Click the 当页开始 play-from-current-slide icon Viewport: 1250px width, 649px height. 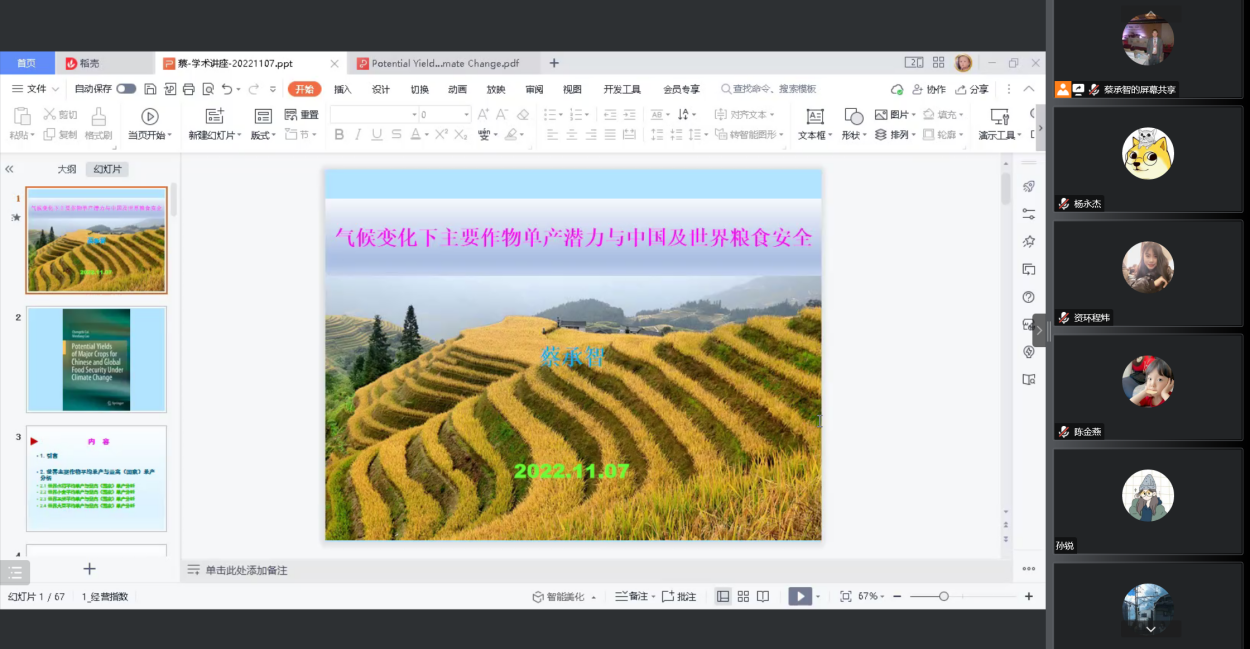tap(149, 116)
